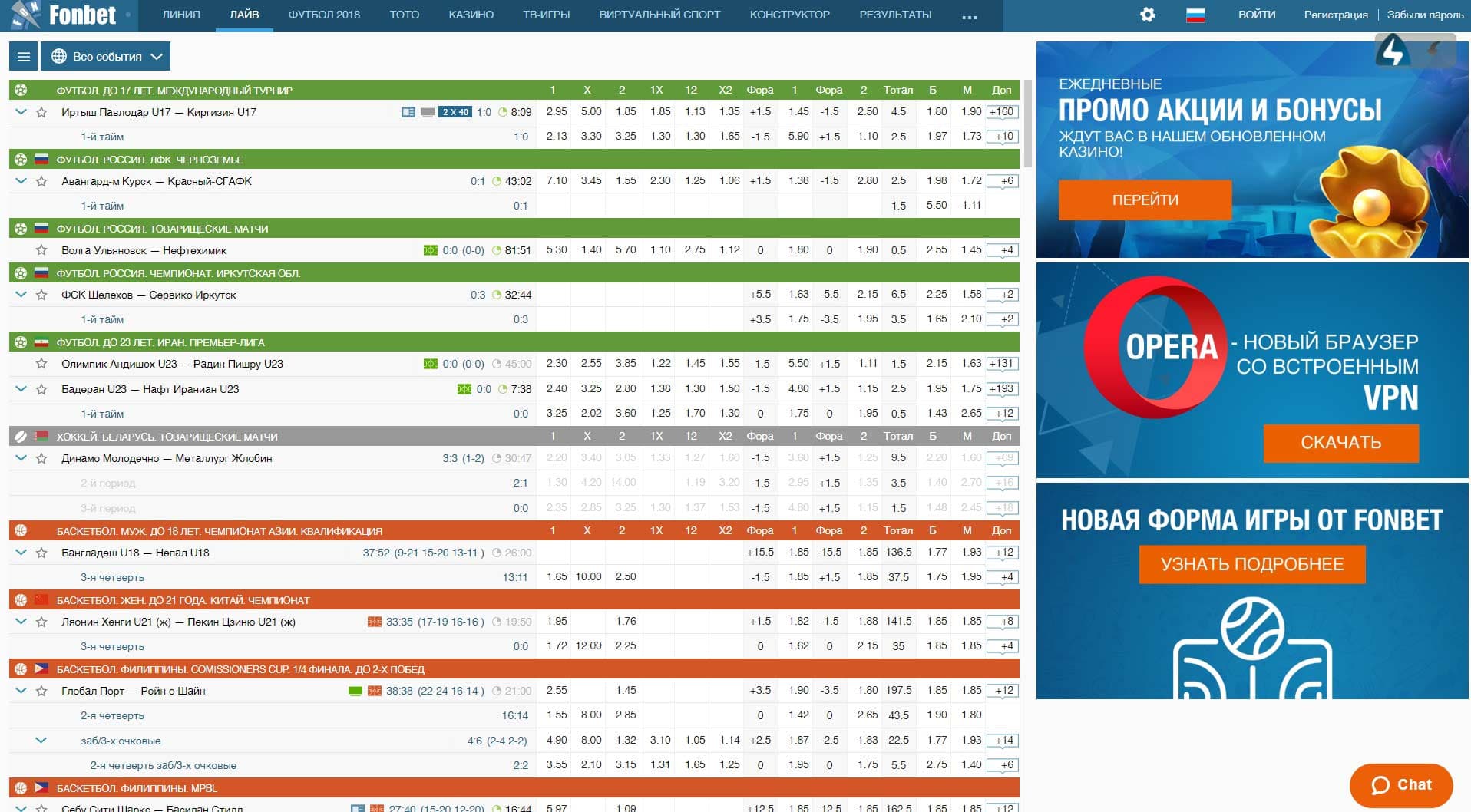The height and width of the screenshot is (812, 1471).
Task: Open the Chat widget
Action: pos(1401,785)
